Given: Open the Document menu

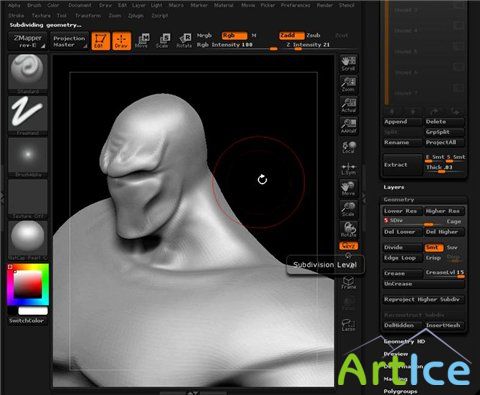Looking at the screenshot, I should (x=80, y=5).
